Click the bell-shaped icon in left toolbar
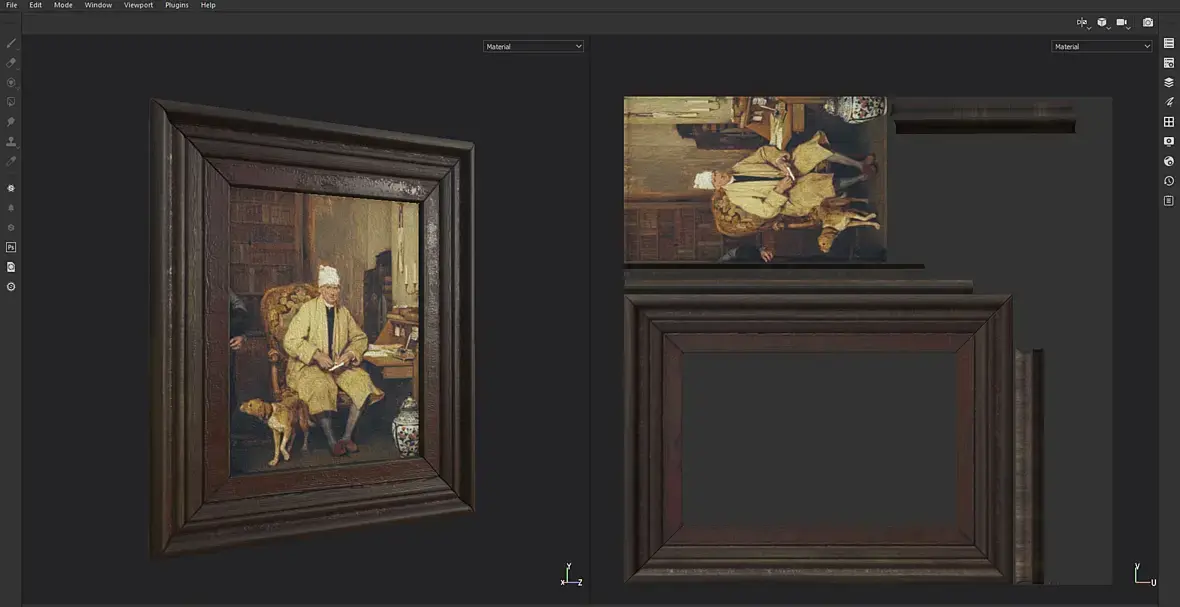 [11, 208]
